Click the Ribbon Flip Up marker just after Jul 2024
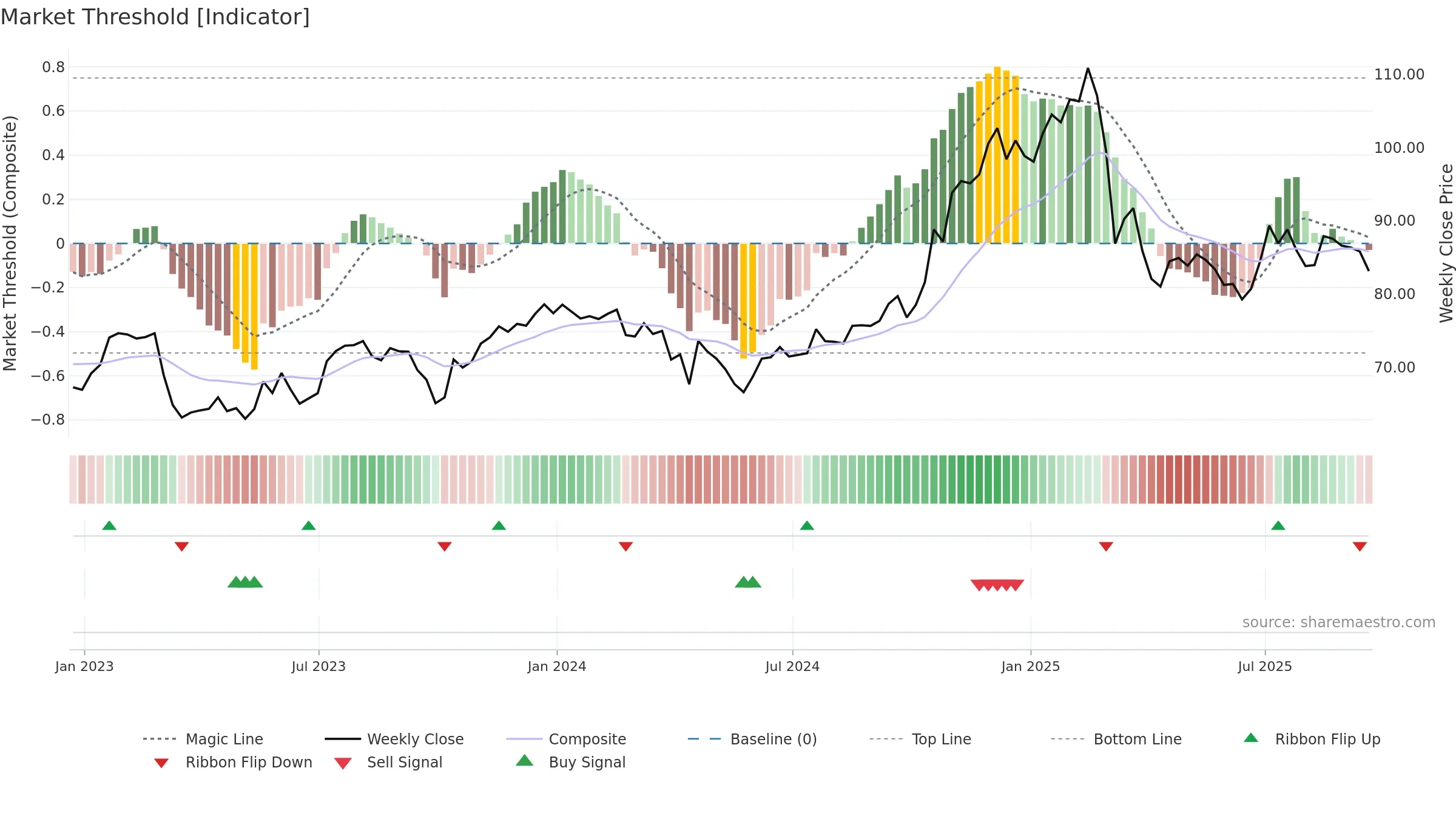The image size is (1456, 819). [x=807, y=525]
